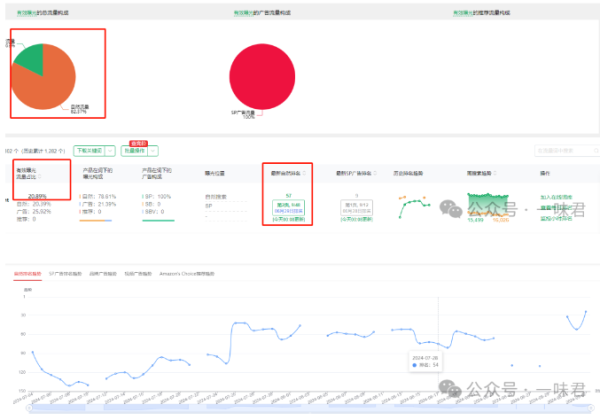The height and width of the screenshot is (420, 600).
Task: Click the sort icon beside 最新自然排名 header
Action: 304,173
